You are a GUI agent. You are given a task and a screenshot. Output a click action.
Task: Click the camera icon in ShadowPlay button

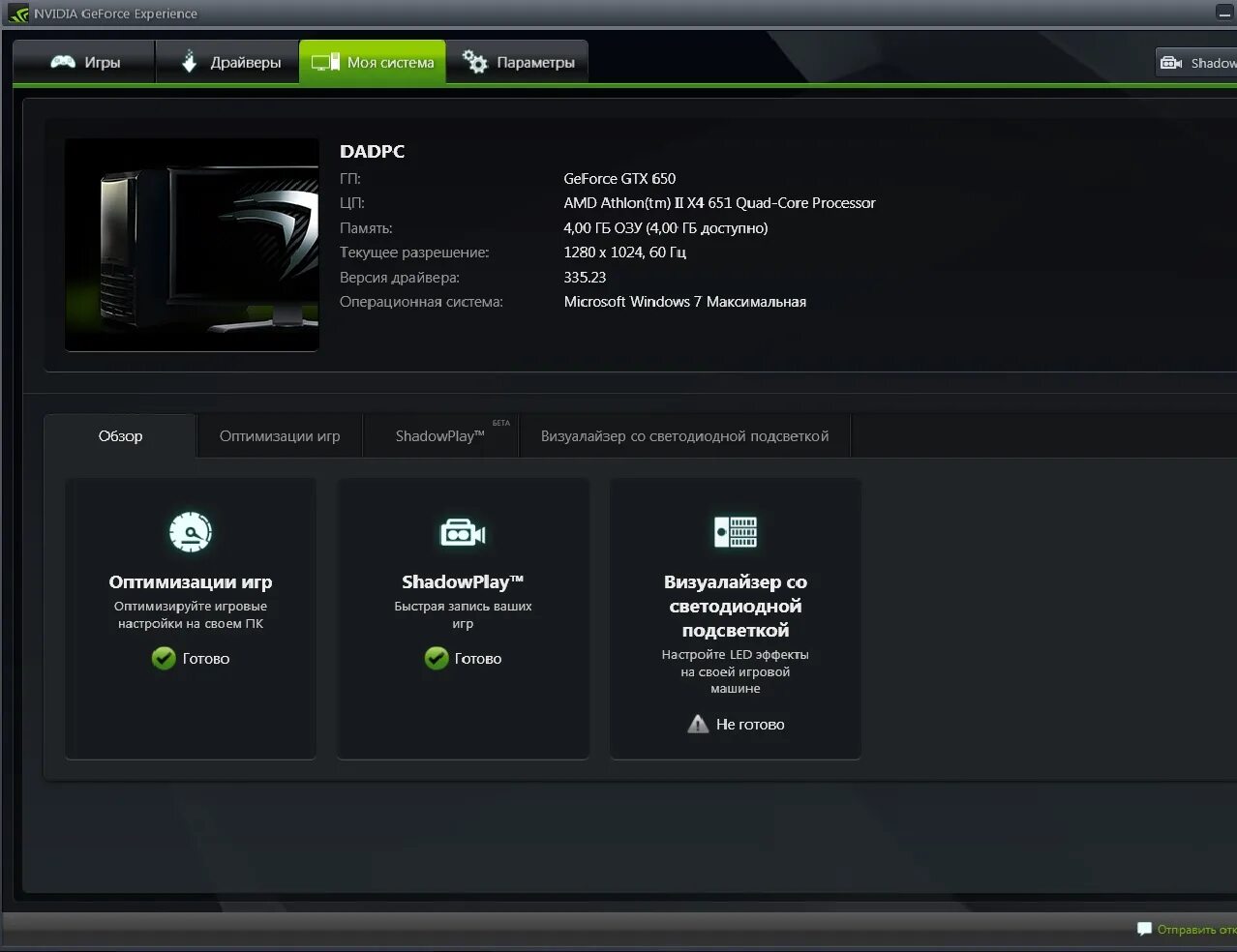click(1171, 63)
